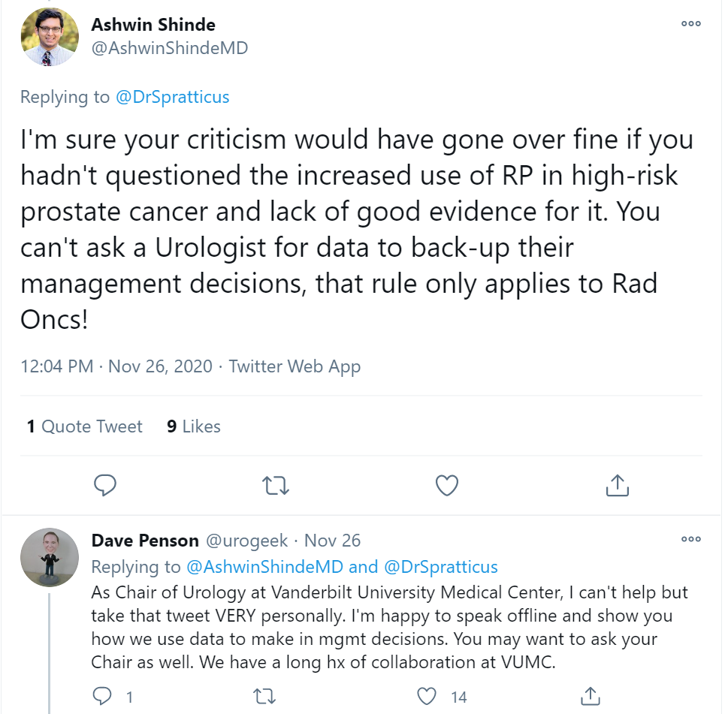This screenshot has height=714, width=728.
Task: Reply to Ashwin Shinde's main tweet
Action: 105,485
